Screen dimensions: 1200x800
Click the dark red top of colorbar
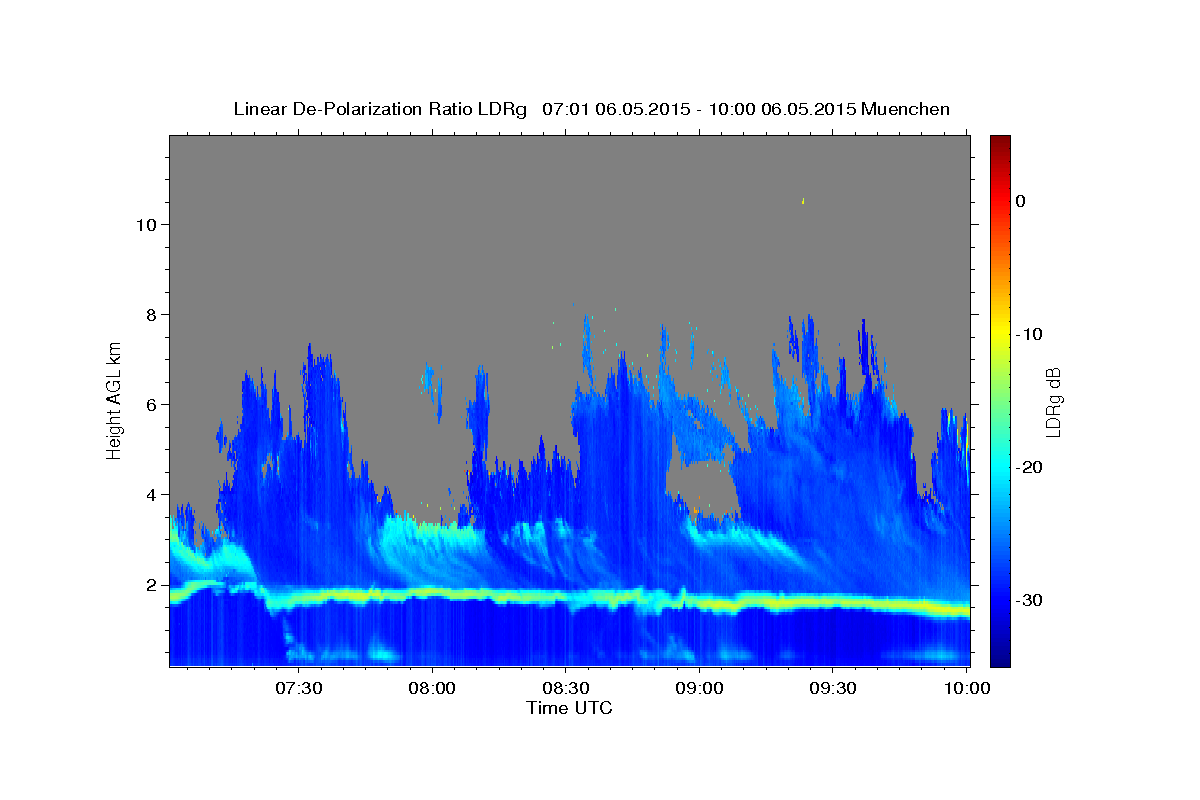[x=1000, y=142]
